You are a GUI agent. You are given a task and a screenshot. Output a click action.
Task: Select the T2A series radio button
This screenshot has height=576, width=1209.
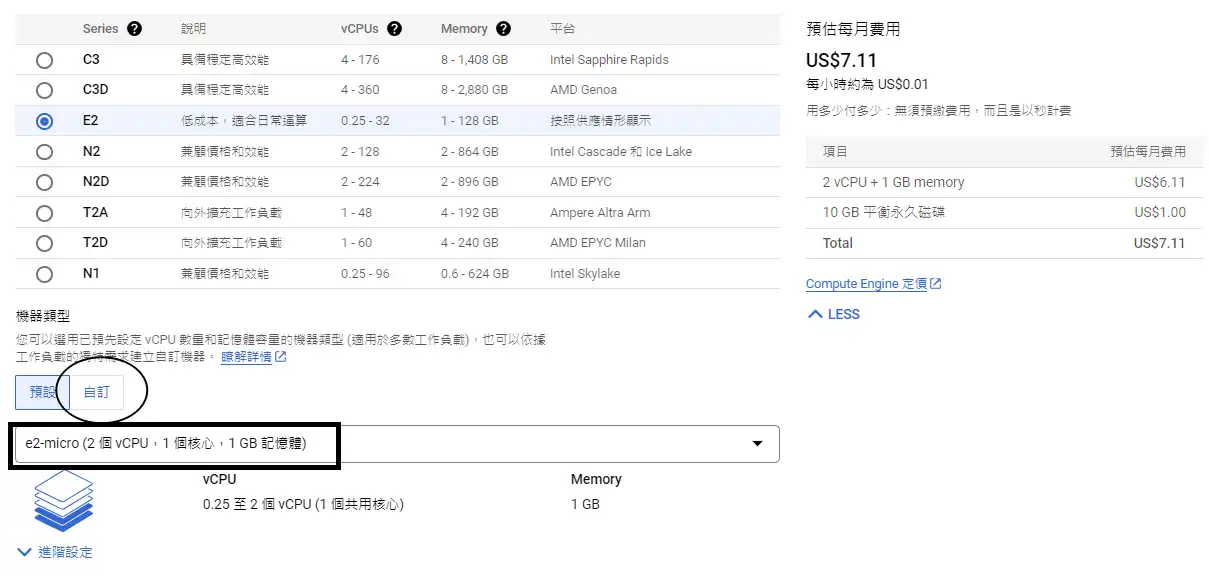tap(44, 213)
